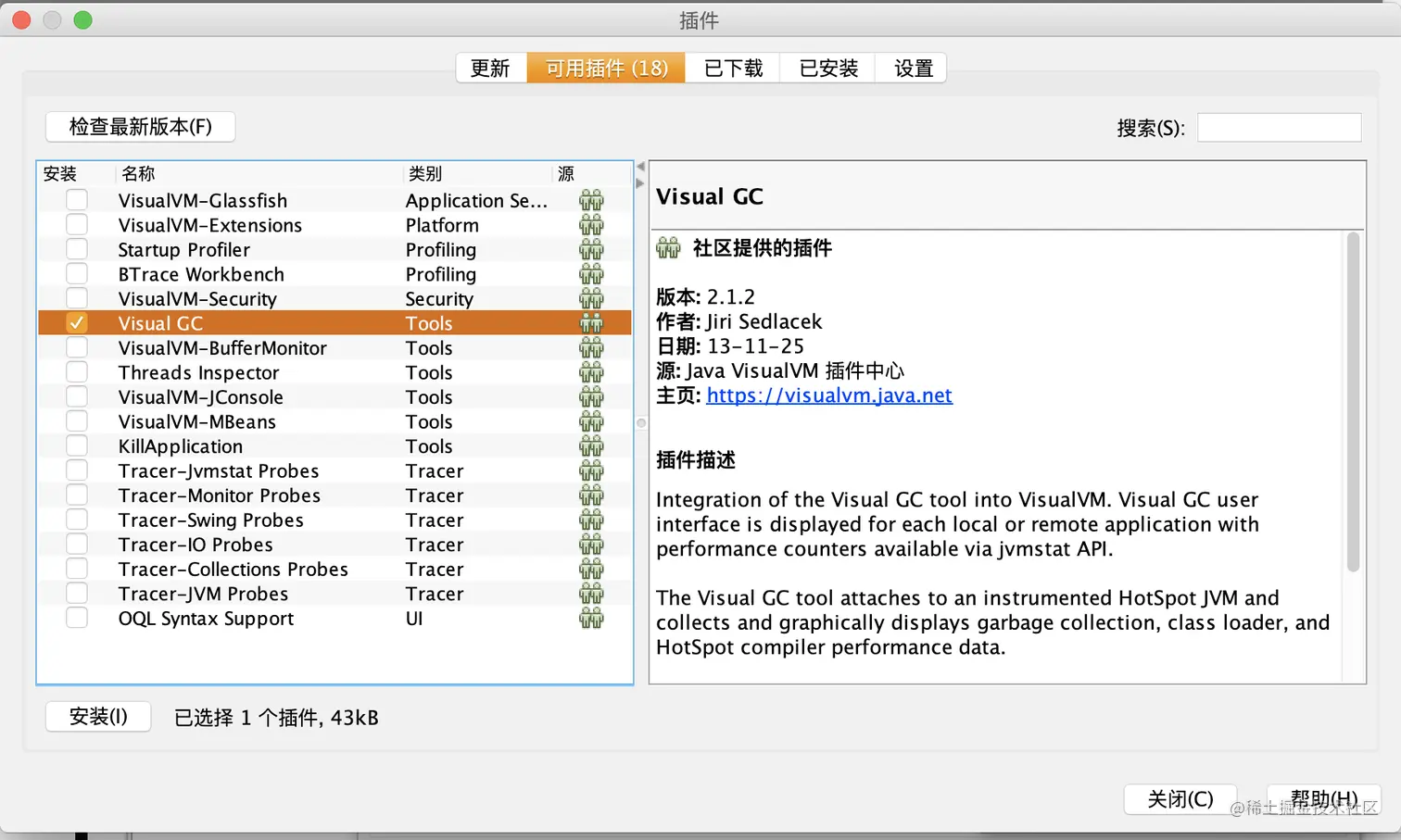
Task: Select the Tracer-IO Probes plugin row
Action: click(334, 545)
